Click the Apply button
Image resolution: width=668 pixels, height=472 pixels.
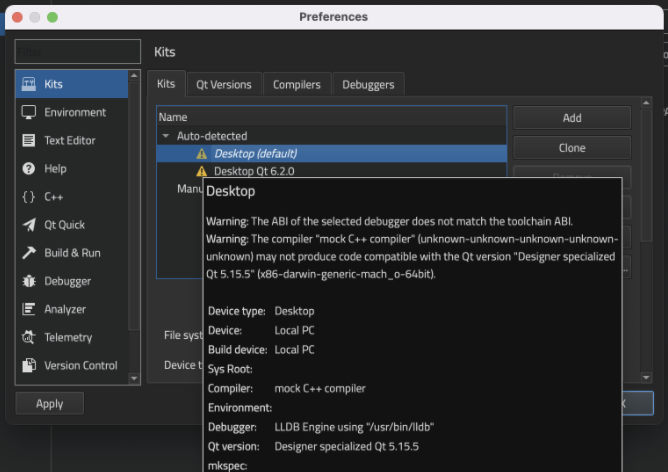50,404
